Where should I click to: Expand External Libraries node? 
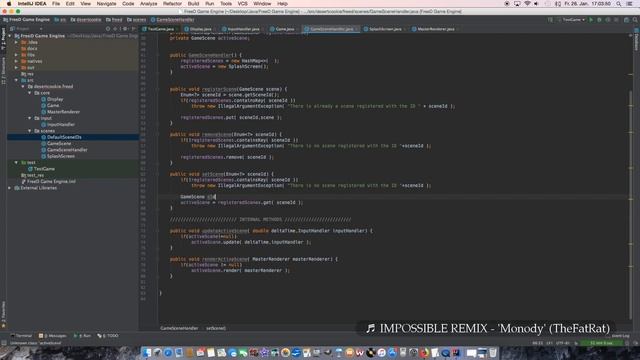coord(10,188)
